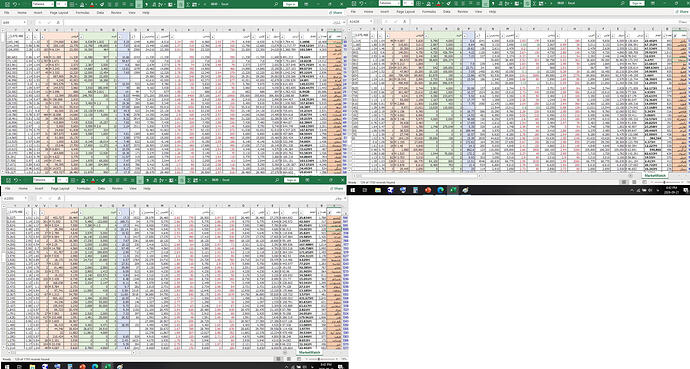Apply Format Painter in top-right Excel window
This screenshot has height=369, width=690.
point(448,3)
